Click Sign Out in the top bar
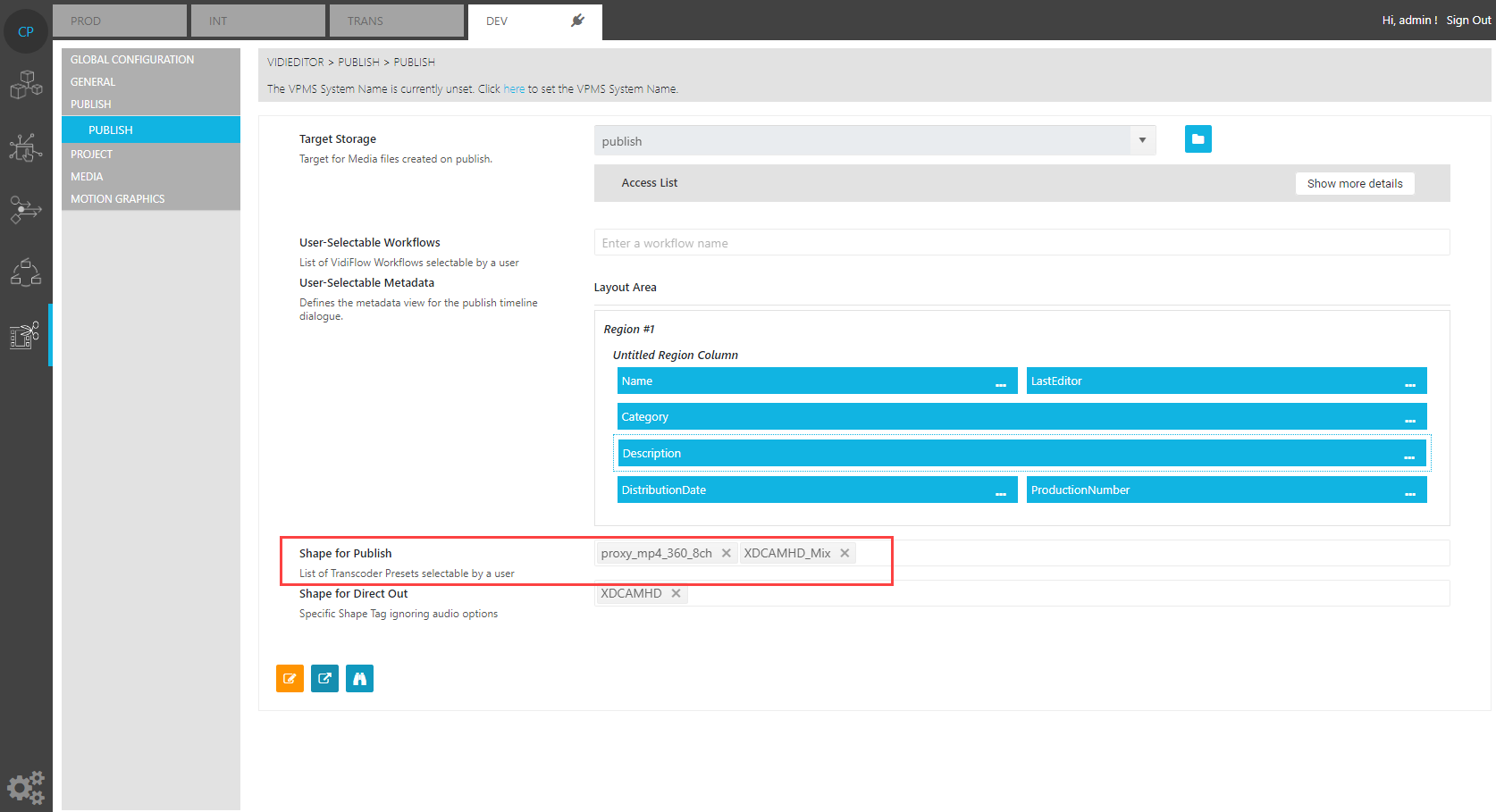The height and width of the screenshot is (812, 1496). point(1468,20)
